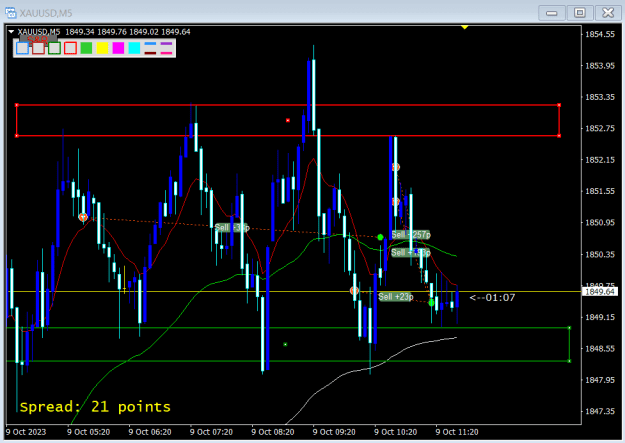Click the 1847.35 price axis label
Image resolution: width=625 pixels, height=443 pixels.
(x=600, y=411)
